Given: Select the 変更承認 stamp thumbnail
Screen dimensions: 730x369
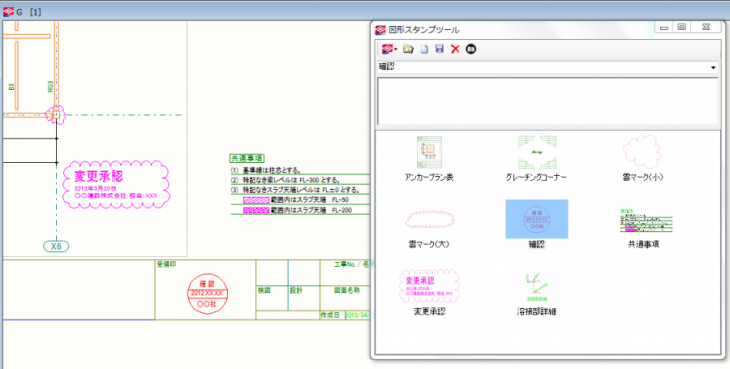Looking at the screenshot, I should pyautogui.click(x=429, y=285).
